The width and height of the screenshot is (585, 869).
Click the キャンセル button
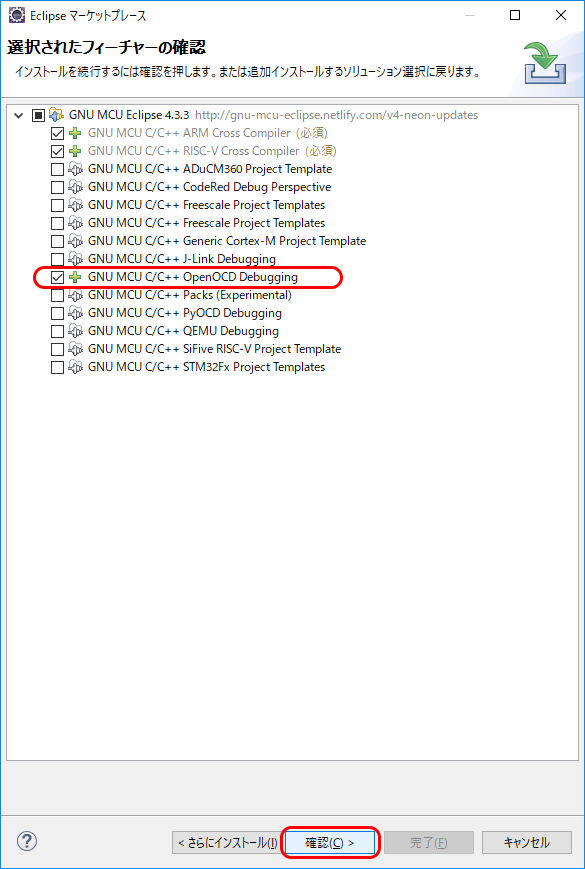[x=526, y=843]
